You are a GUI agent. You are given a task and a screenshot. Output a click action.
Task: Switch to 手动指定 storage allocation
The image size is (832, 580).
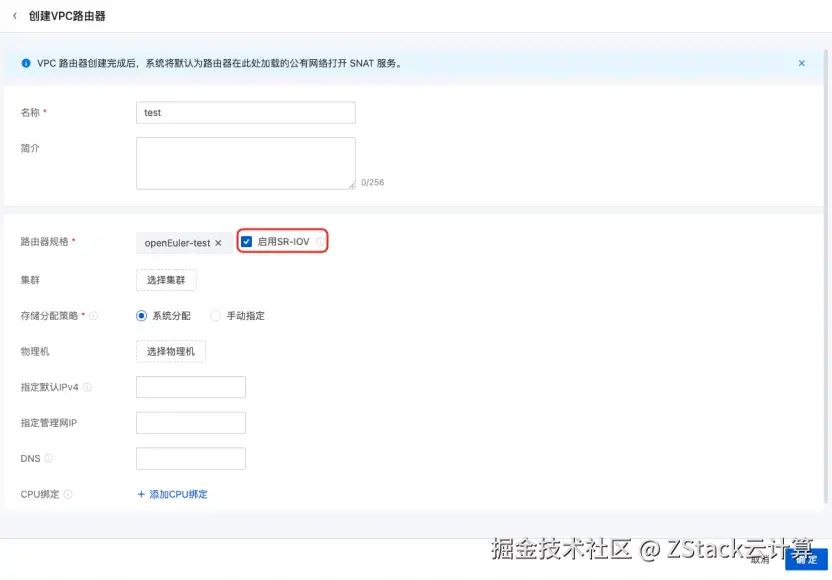215,316
